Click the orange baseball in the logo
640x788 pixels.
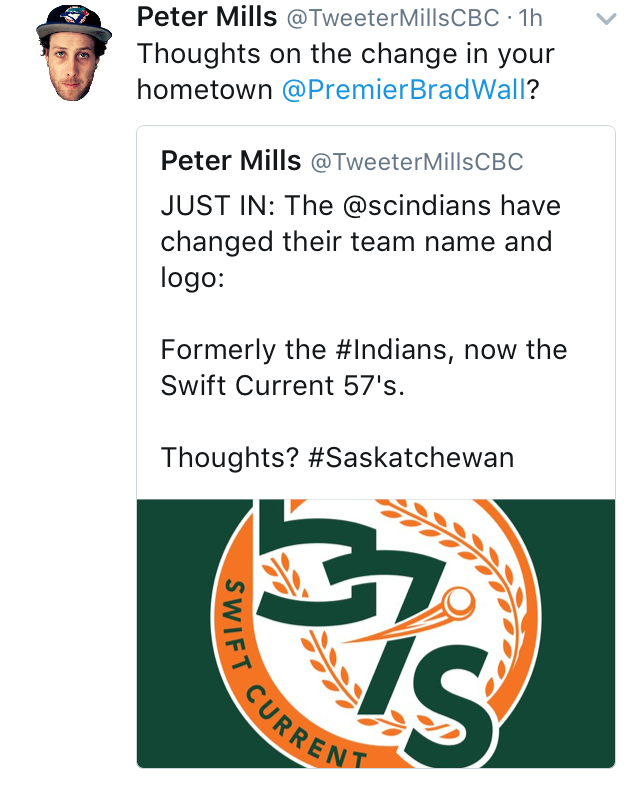[460, 603]
